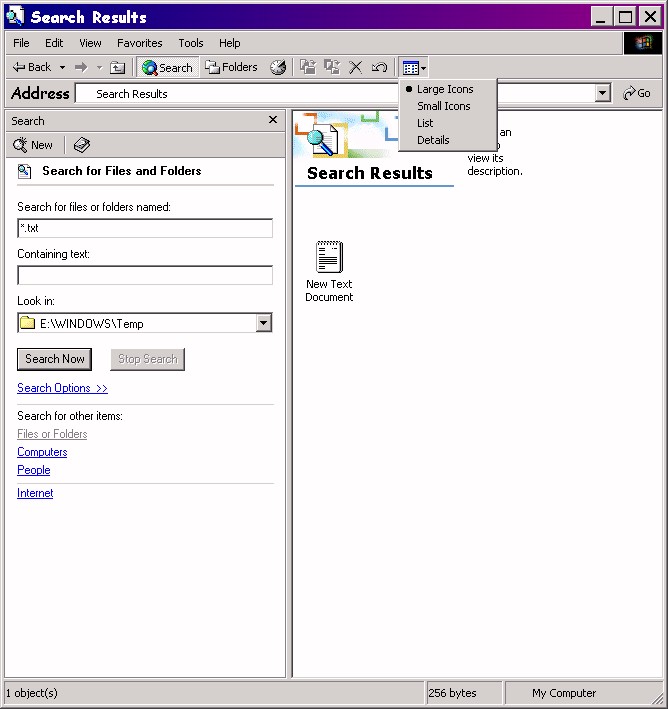The image size is (668, 709).
Task: Select List view option
Action: 425,123
